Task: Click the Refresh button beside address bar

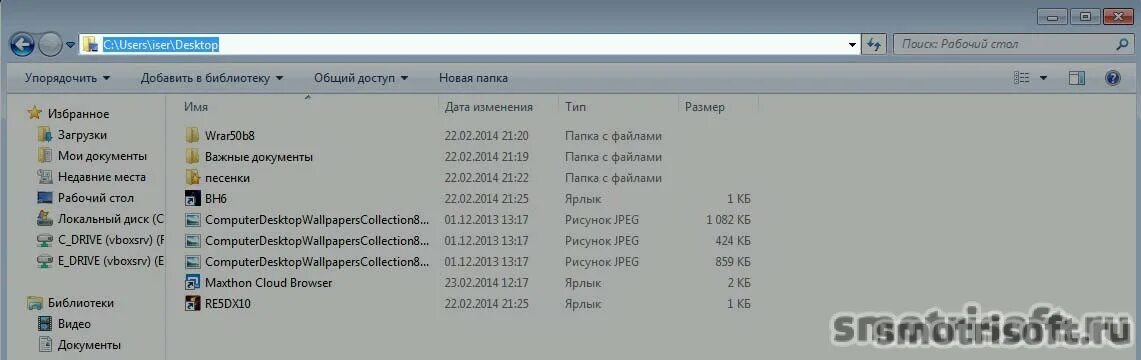Action: [x=874, y=45]
